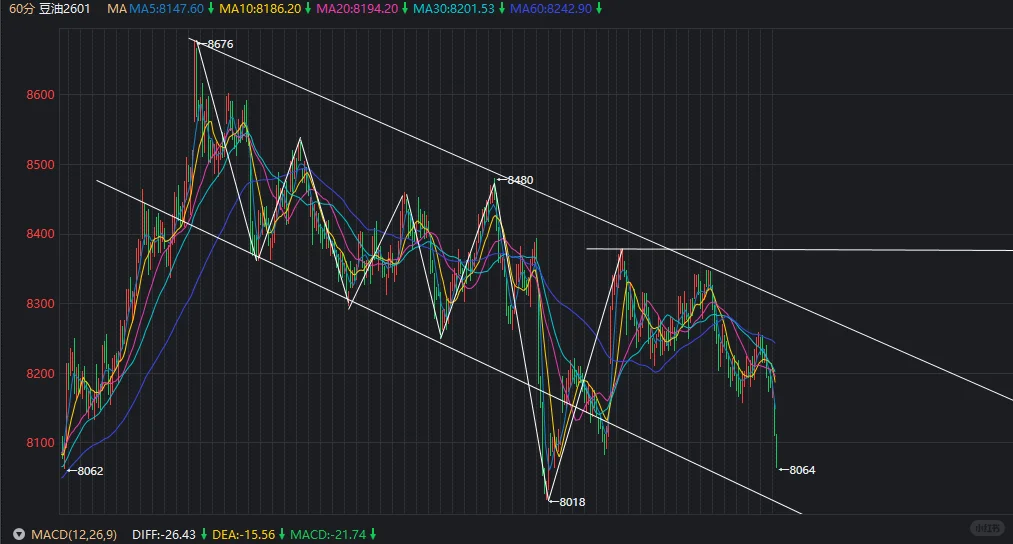
Task: Click the MA indicator label
Action: pos(117,8)
